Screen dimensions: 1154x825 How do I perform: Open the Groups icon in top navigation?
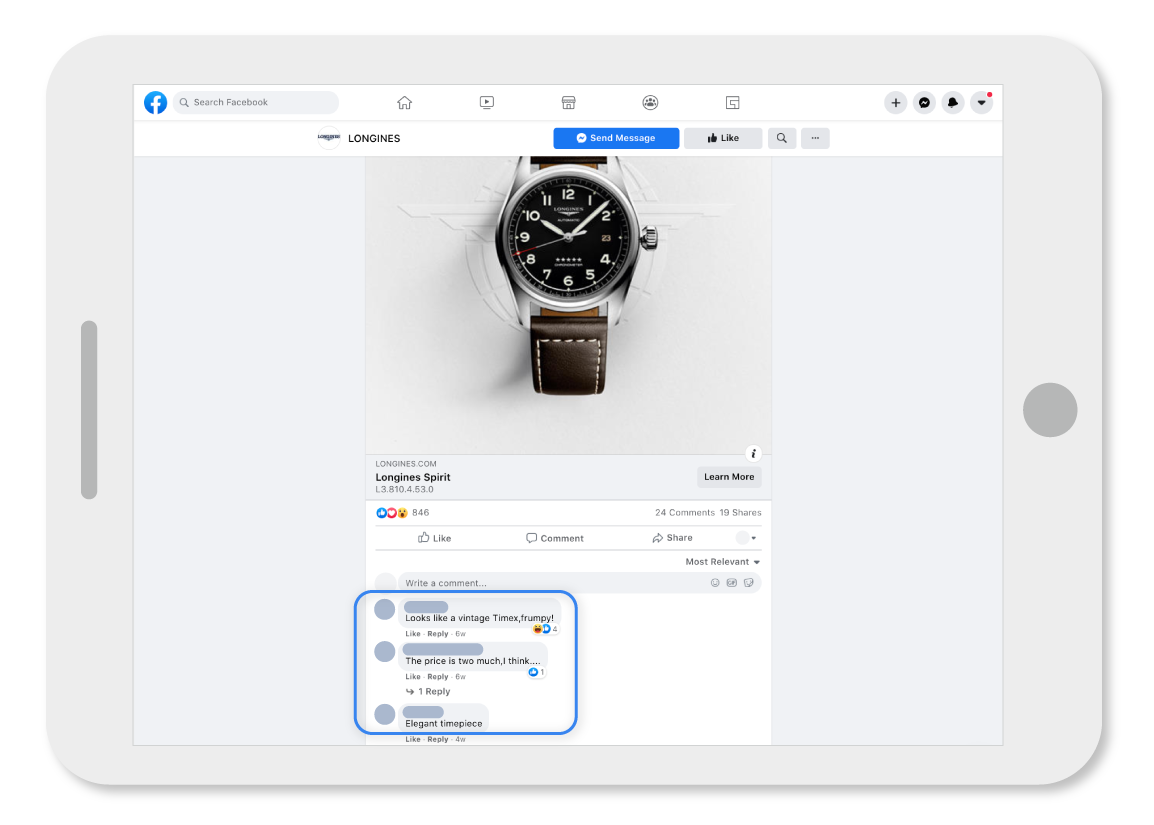pos(650,102)
